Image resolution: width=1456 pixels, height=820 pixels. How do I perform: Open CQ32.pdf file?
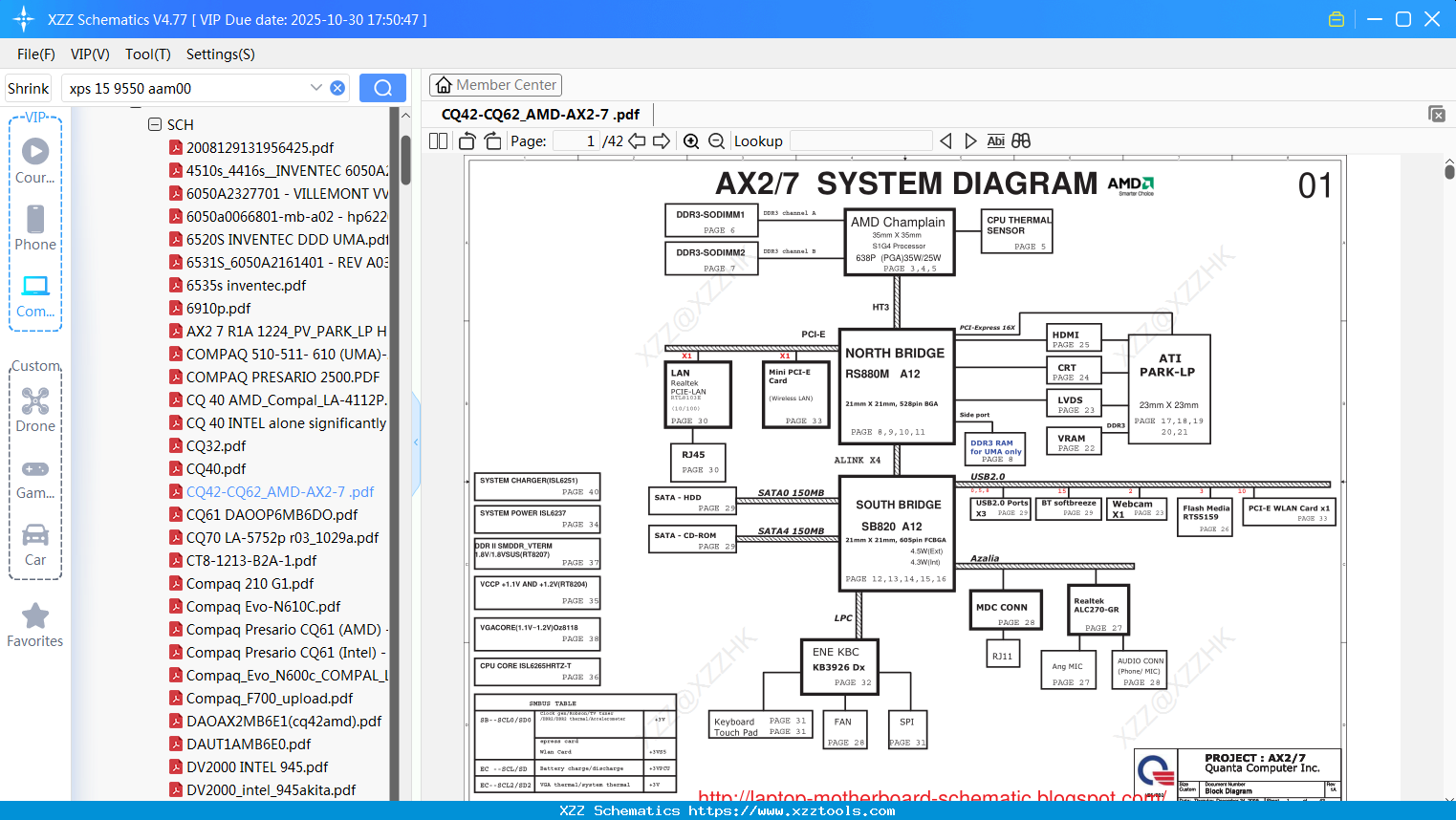coord(216,445)
